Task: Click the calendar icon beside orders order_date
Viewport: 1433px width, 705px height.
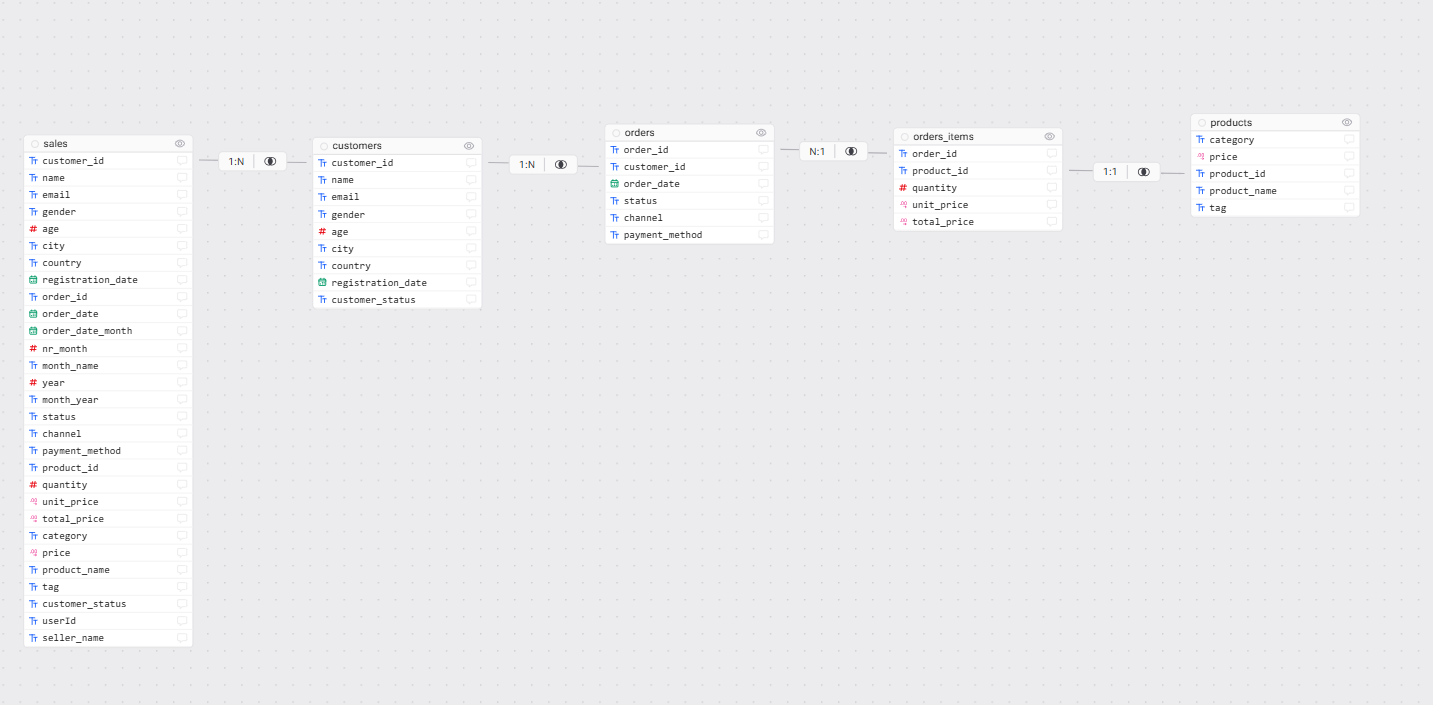Action: pyautogui.click(x=614, y=184)
